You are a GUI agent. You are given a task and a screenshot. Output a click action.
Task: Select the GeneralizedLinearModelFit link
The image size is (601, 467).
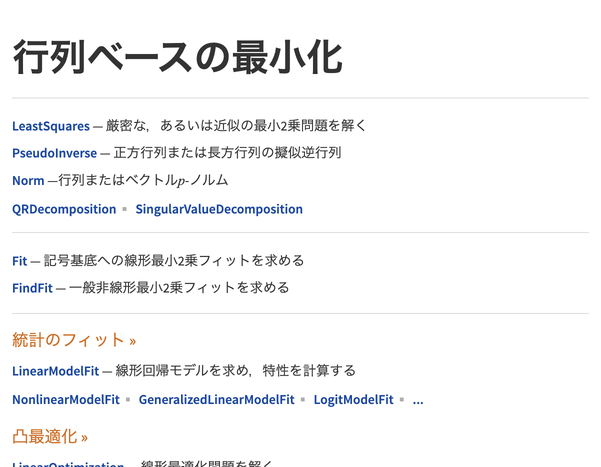point(216,399)
